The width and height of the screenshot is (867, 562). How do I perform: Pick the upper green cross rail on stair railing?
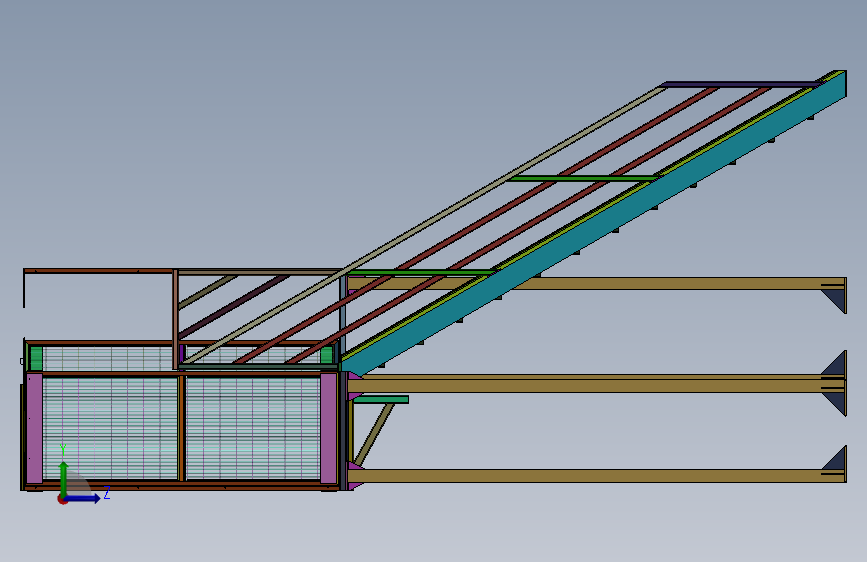pos(583,178)
